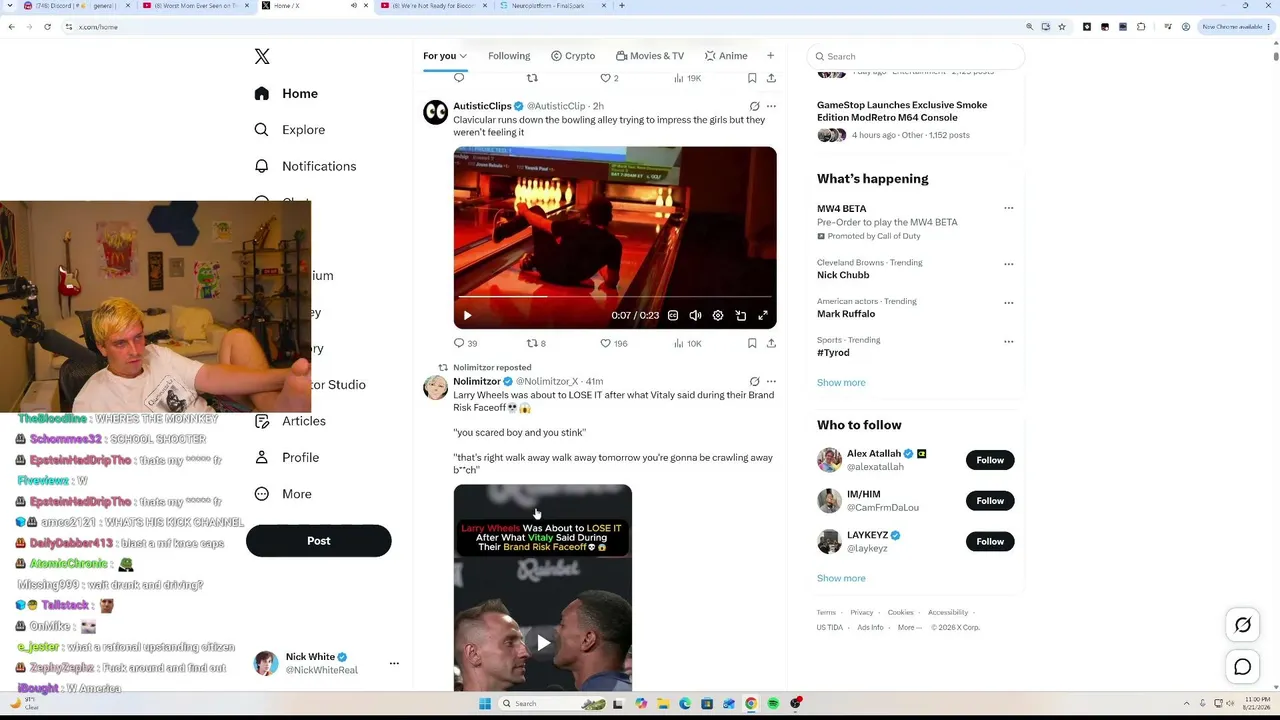Open more options for AutisticClips post
1280x720 pixels.
771,106
